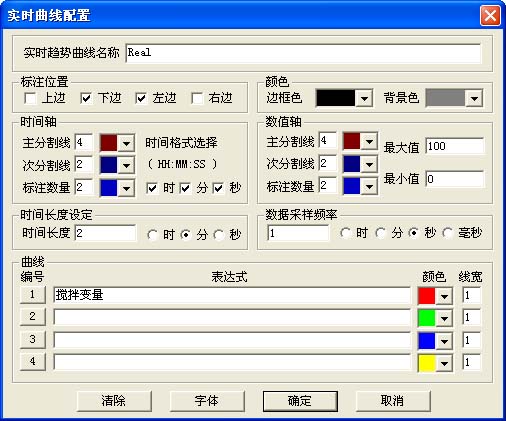
Task: Open the 背景色 color dropdown
Action: (x=474, y=98)
